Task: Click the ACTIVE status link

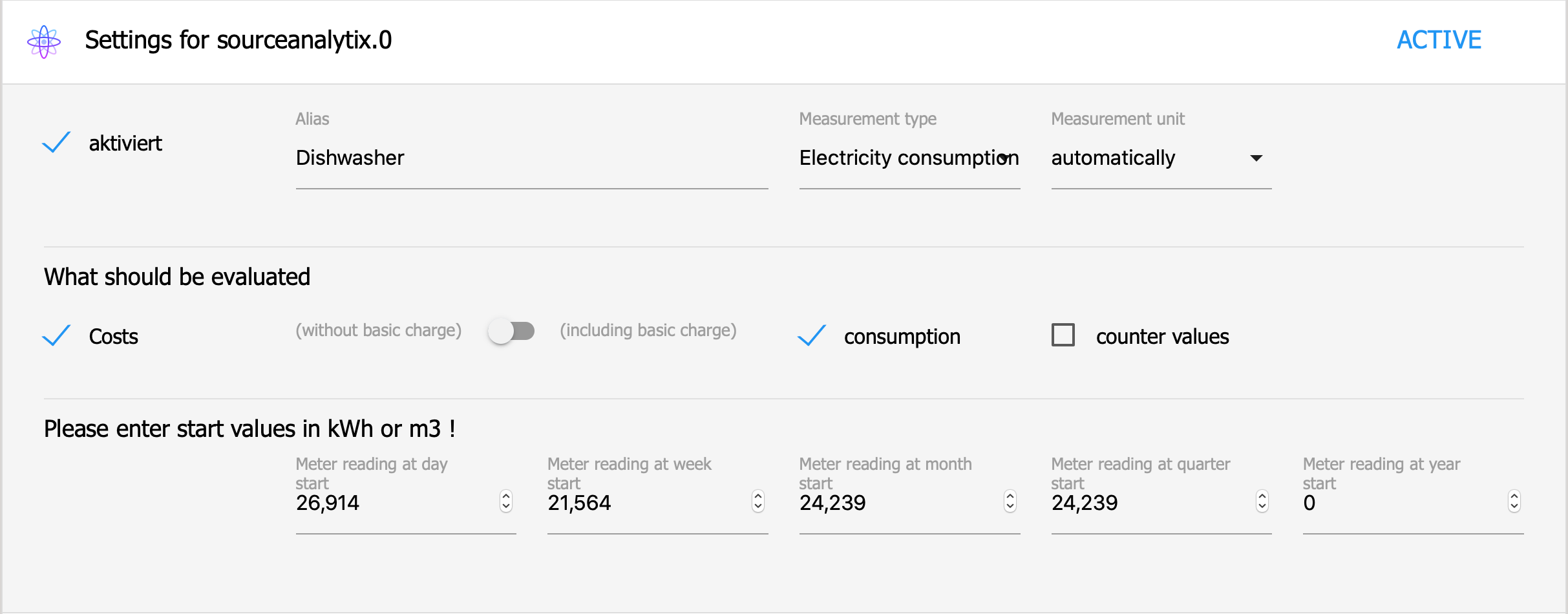Action: point(1439,40)
